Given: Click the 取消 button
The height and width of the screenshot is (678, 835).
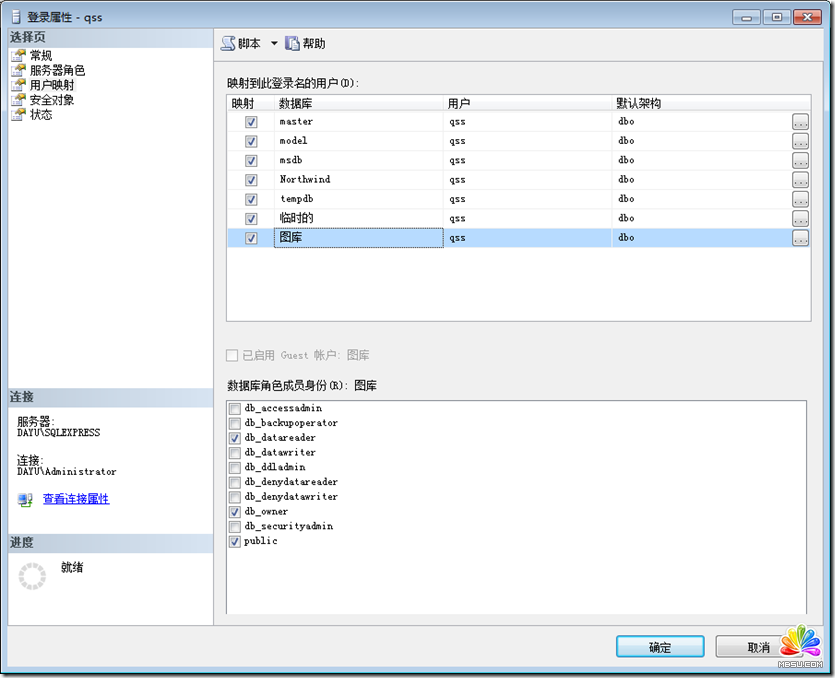Looking at the screenshot, I should (758, 647).
